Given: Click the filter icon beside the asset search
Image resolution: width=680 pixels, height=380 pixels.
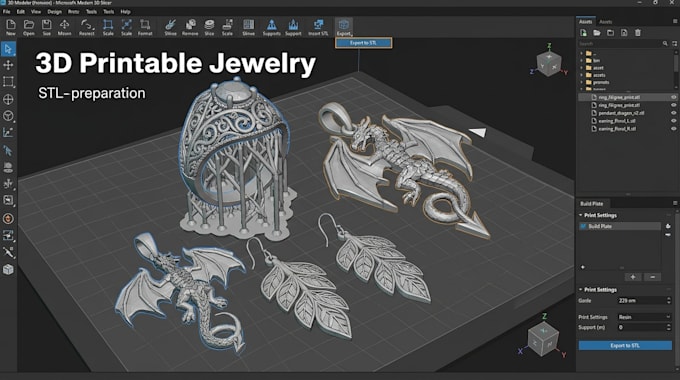Looking at the screenshot, I should [674, 43].
